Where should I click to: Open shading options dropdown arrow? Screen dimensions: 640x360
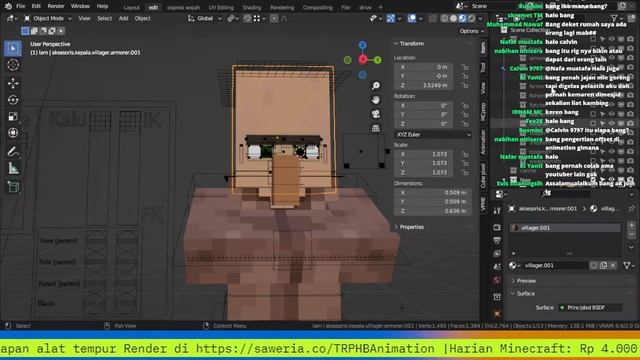480,18
